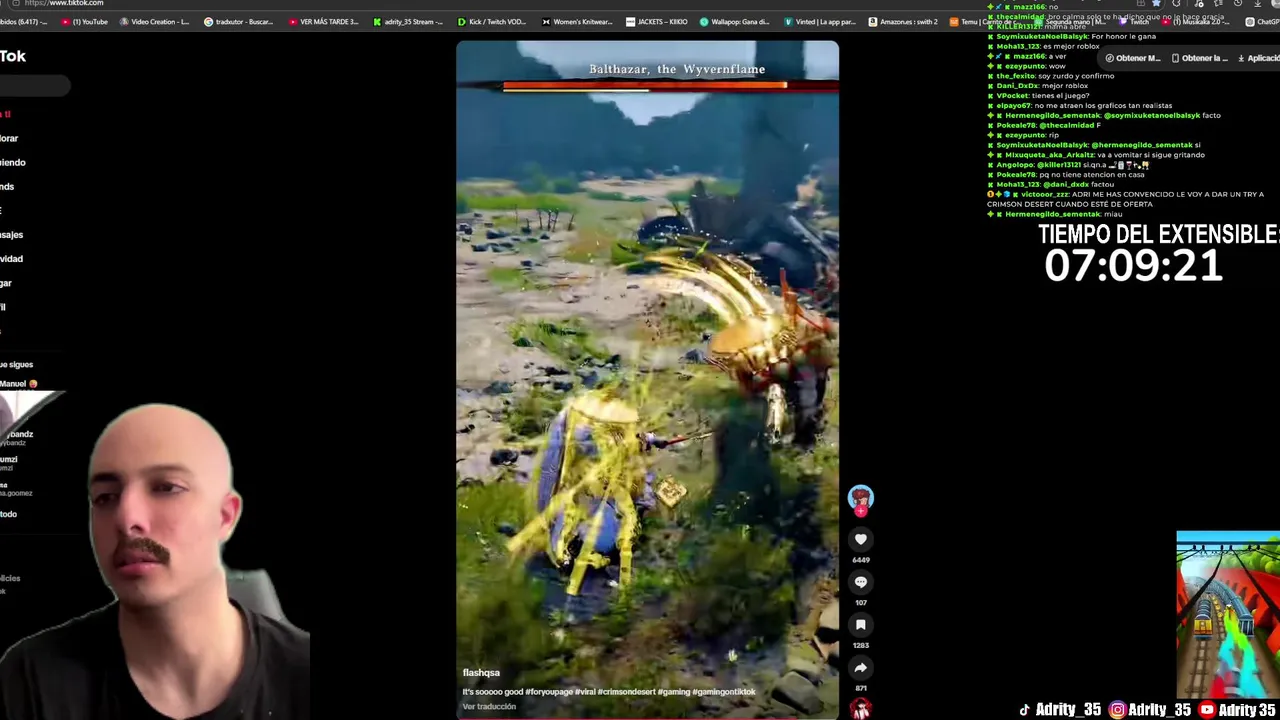1280x720 pixels.
Task: Open flashqsa creator avatar
Action: pos(860,496)
